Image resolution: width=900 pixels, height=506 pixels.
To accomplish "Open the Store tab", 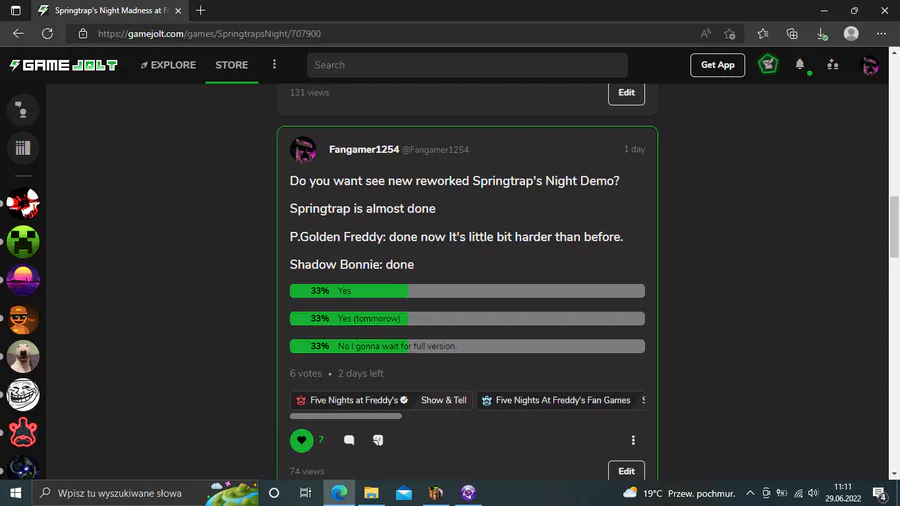I will click(x=232, y=65).
